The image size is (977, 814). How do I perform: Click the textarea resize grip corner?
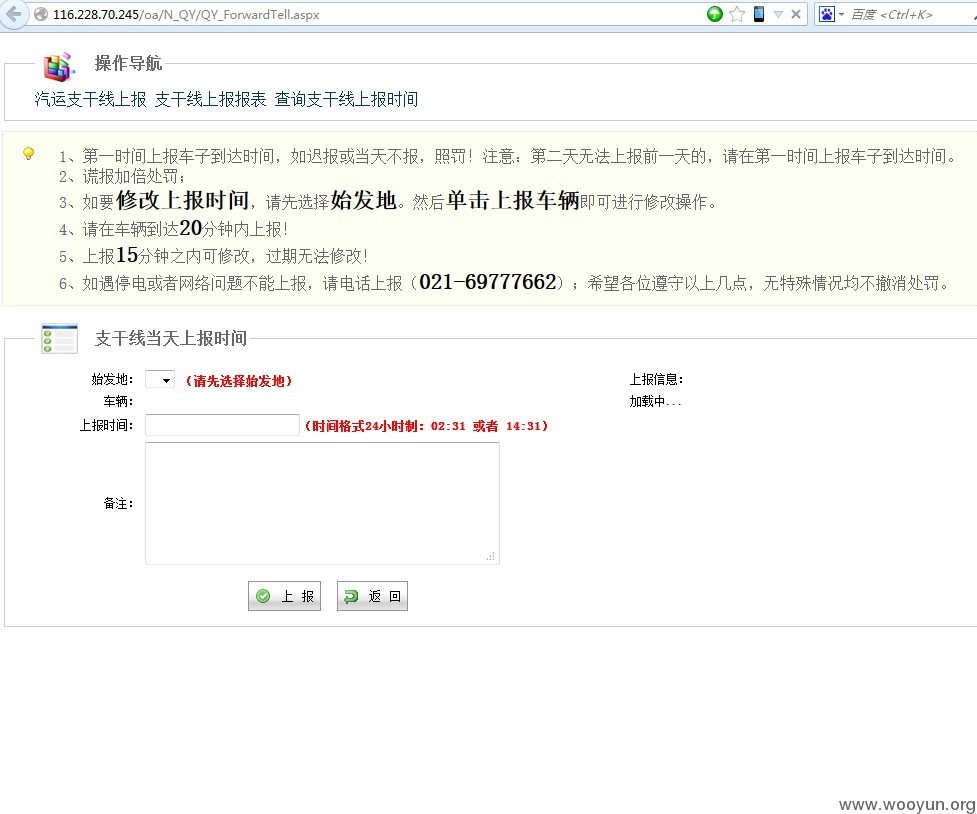[x=491, y=557]
